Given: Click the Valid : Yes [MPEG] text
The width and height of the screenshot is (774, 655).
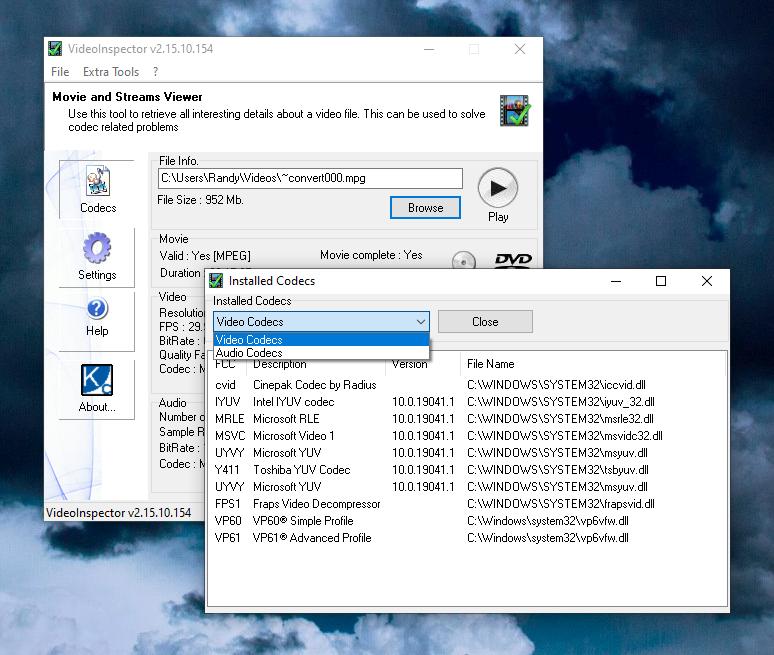Looking at the screenshot, I should pyautogui.click(x=205, y=256).
